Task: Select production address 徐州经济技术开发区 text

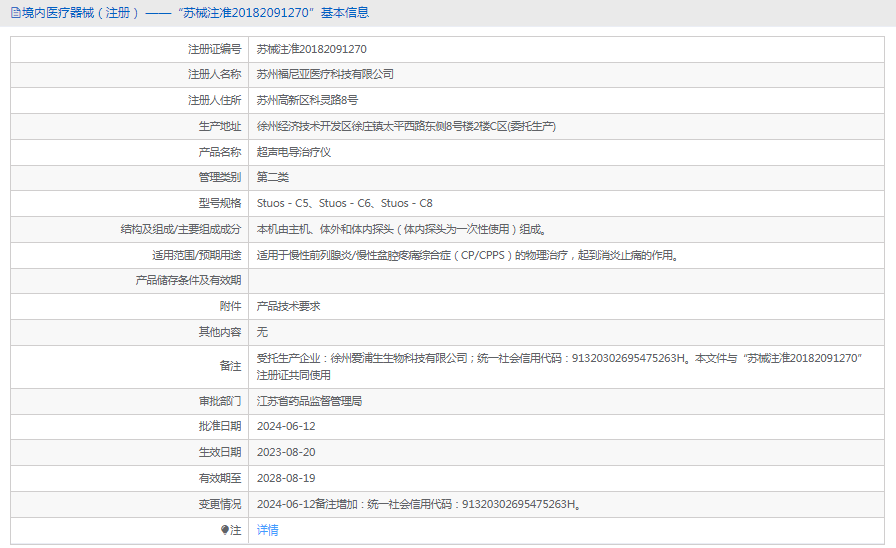Action: point(304,126)
